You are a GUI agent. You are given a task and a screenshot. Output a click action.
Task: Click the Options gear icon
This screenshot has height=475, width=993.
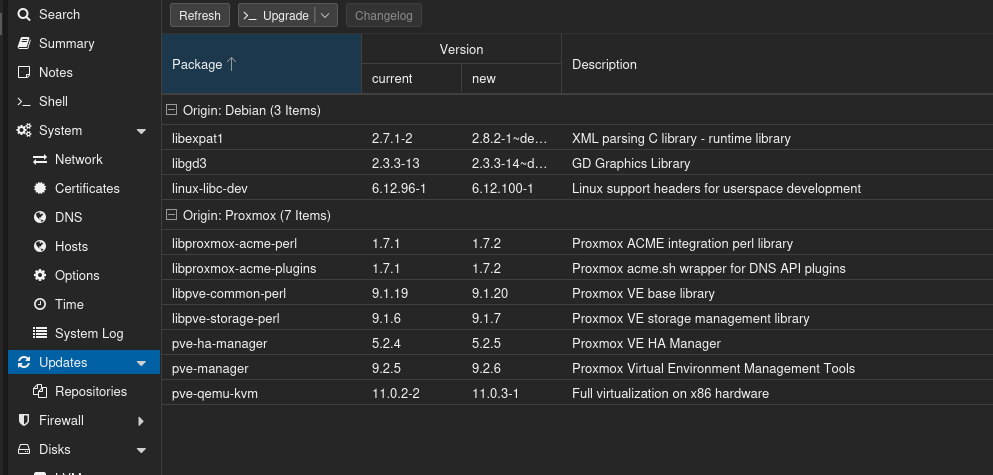pos(40,276)
